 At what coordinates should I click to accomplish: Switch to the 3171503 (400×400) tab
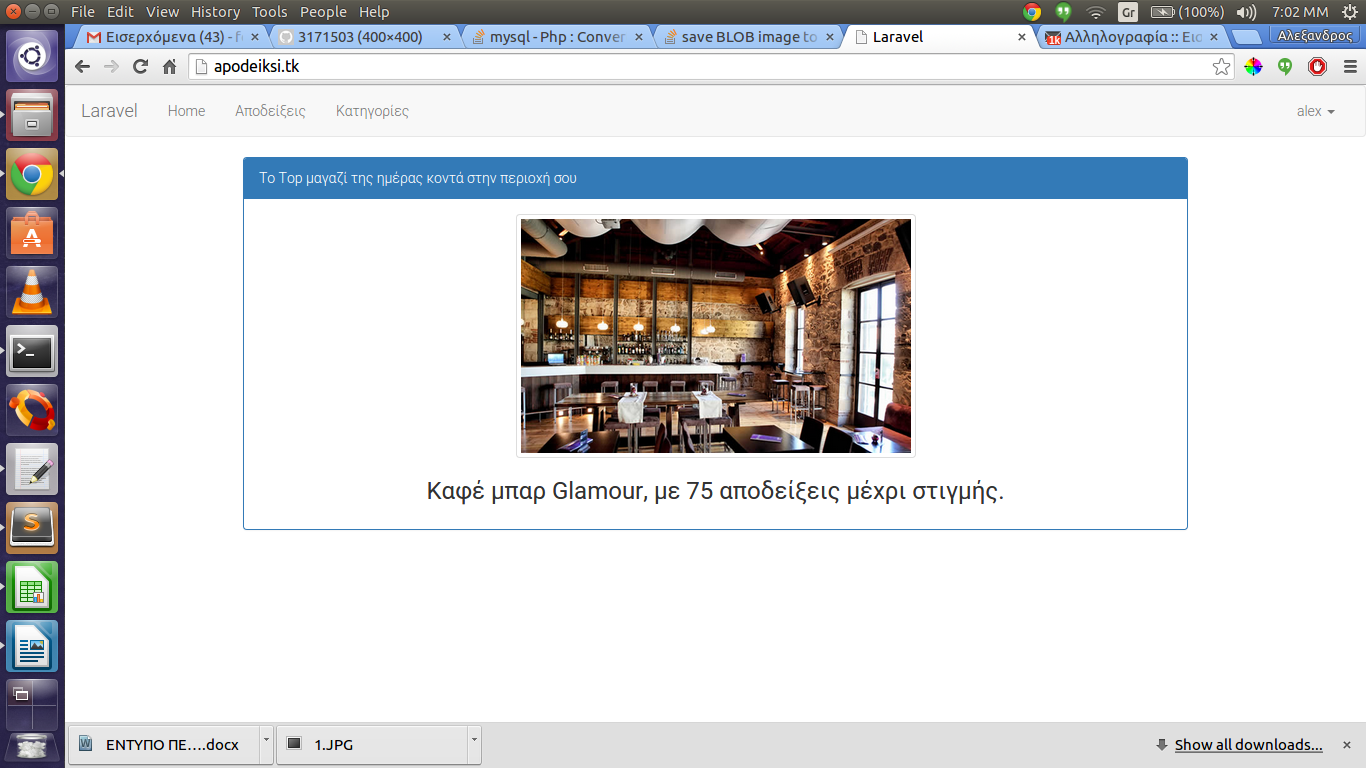pos(360,37)
